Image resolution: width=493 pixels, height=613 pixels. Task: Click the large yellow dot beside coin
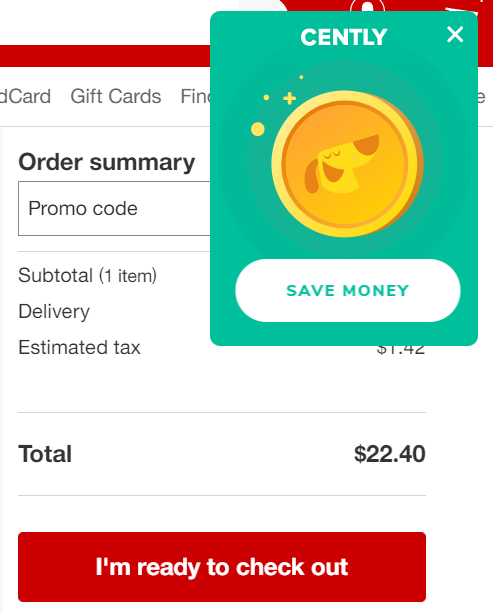(258, 129)
